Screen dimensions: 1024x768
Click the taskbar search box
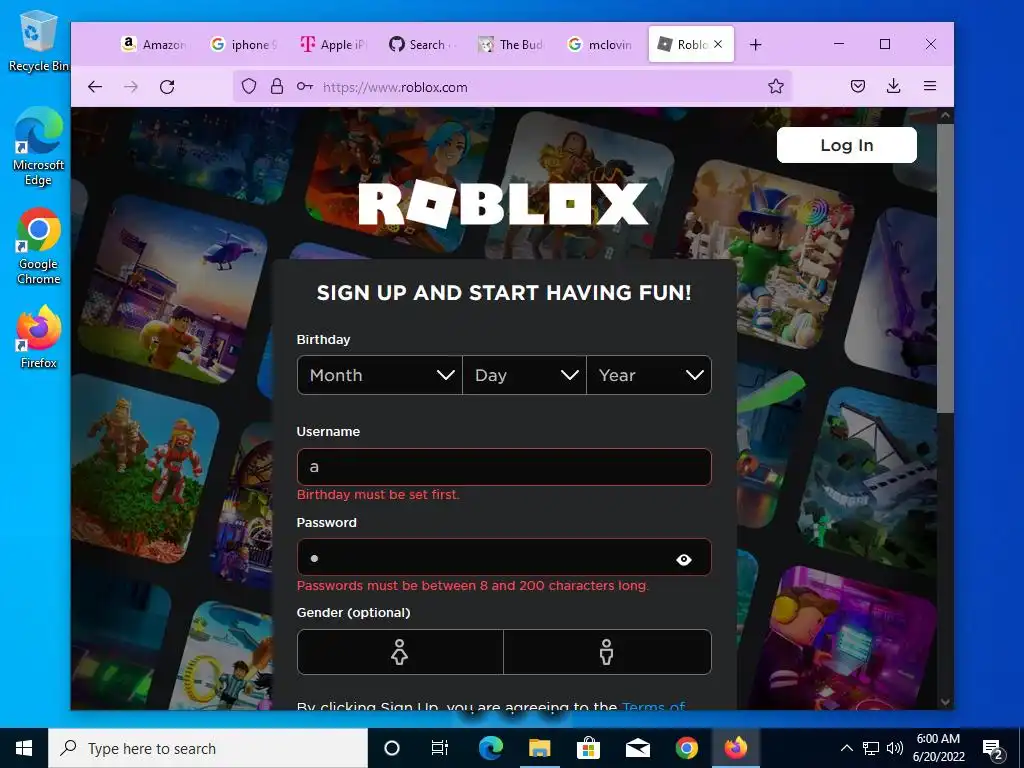tap(208, 748)
